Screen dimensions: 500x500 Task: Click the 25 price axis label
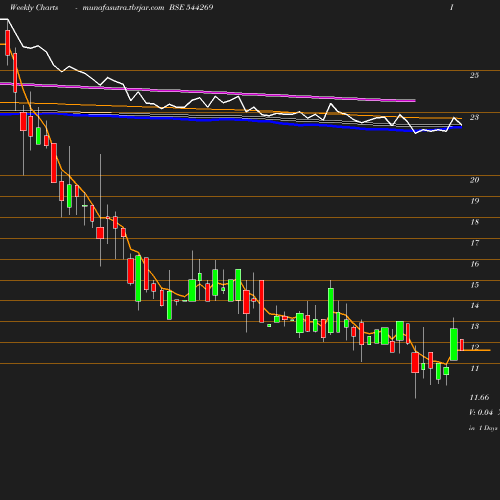pyautogui.click(x=474, y=75)
